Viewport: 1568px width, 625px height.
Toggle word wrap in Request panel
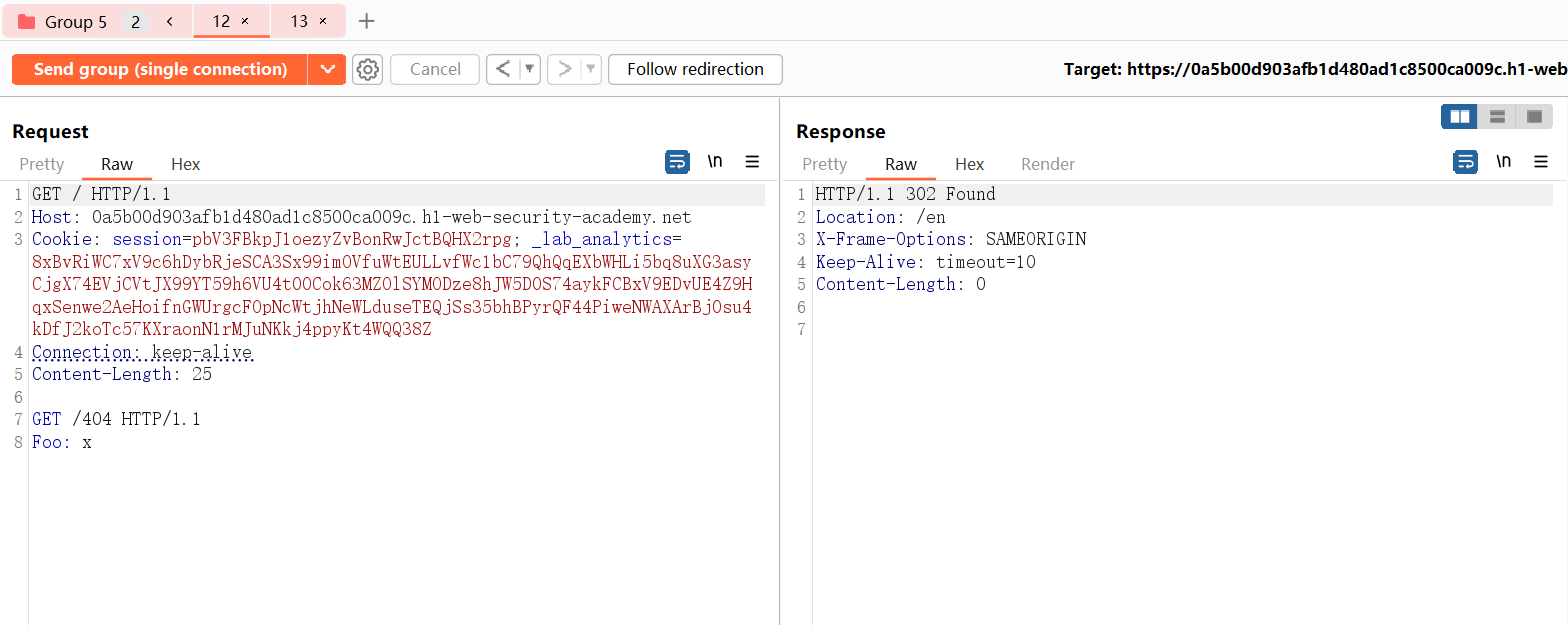[677, 162]
